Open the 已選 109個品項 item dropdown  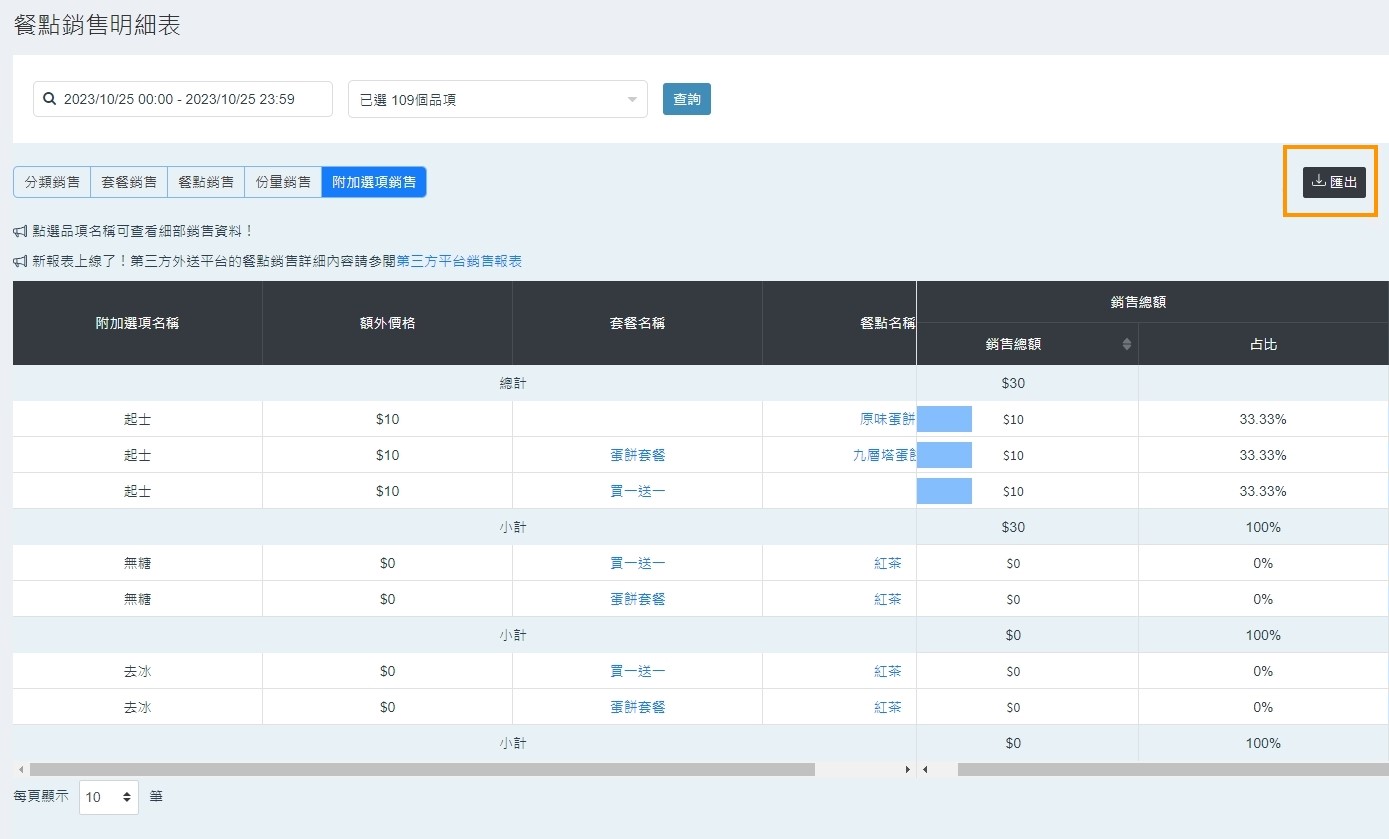click(x=497, y=99)
